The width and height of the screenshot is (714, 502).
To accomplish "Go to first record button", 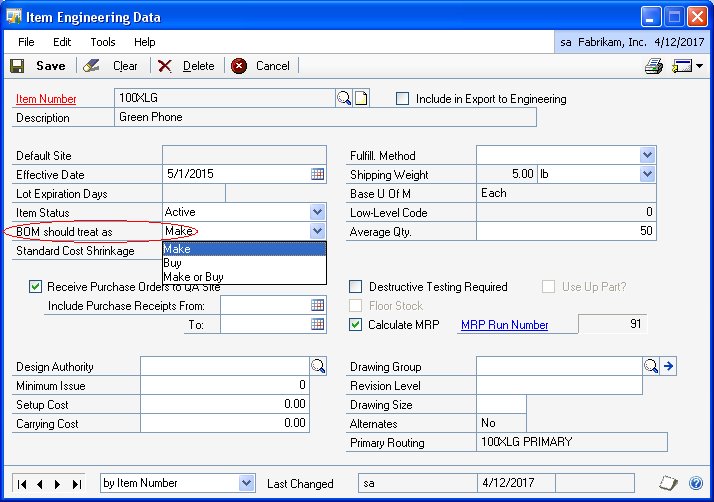I will (x=21, y=484).
